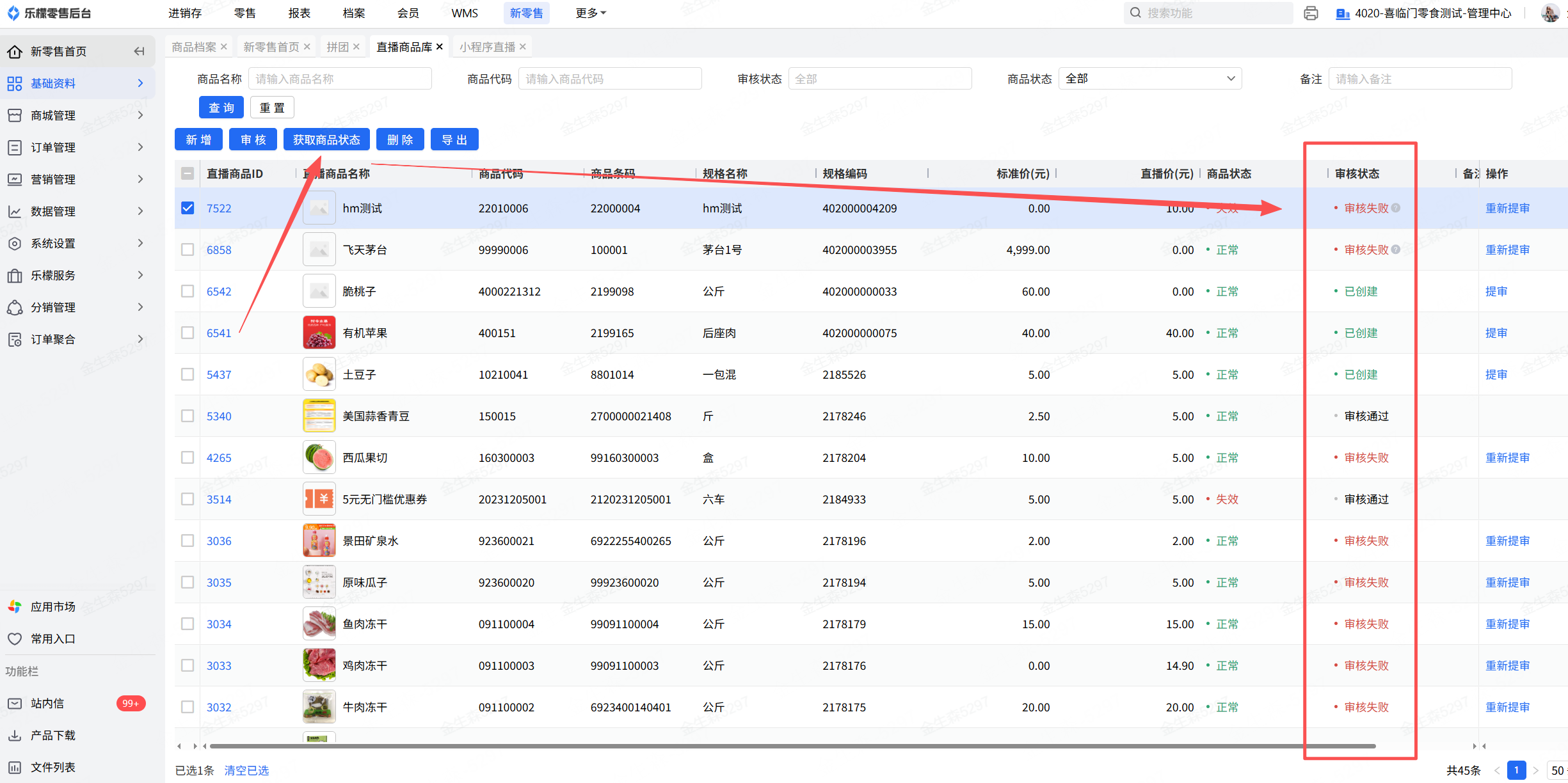Open 产品下载 download icon
Image resolution: width=1568 pixels, height=783 pixels.
pyautogui.click(x=15, y=735)
